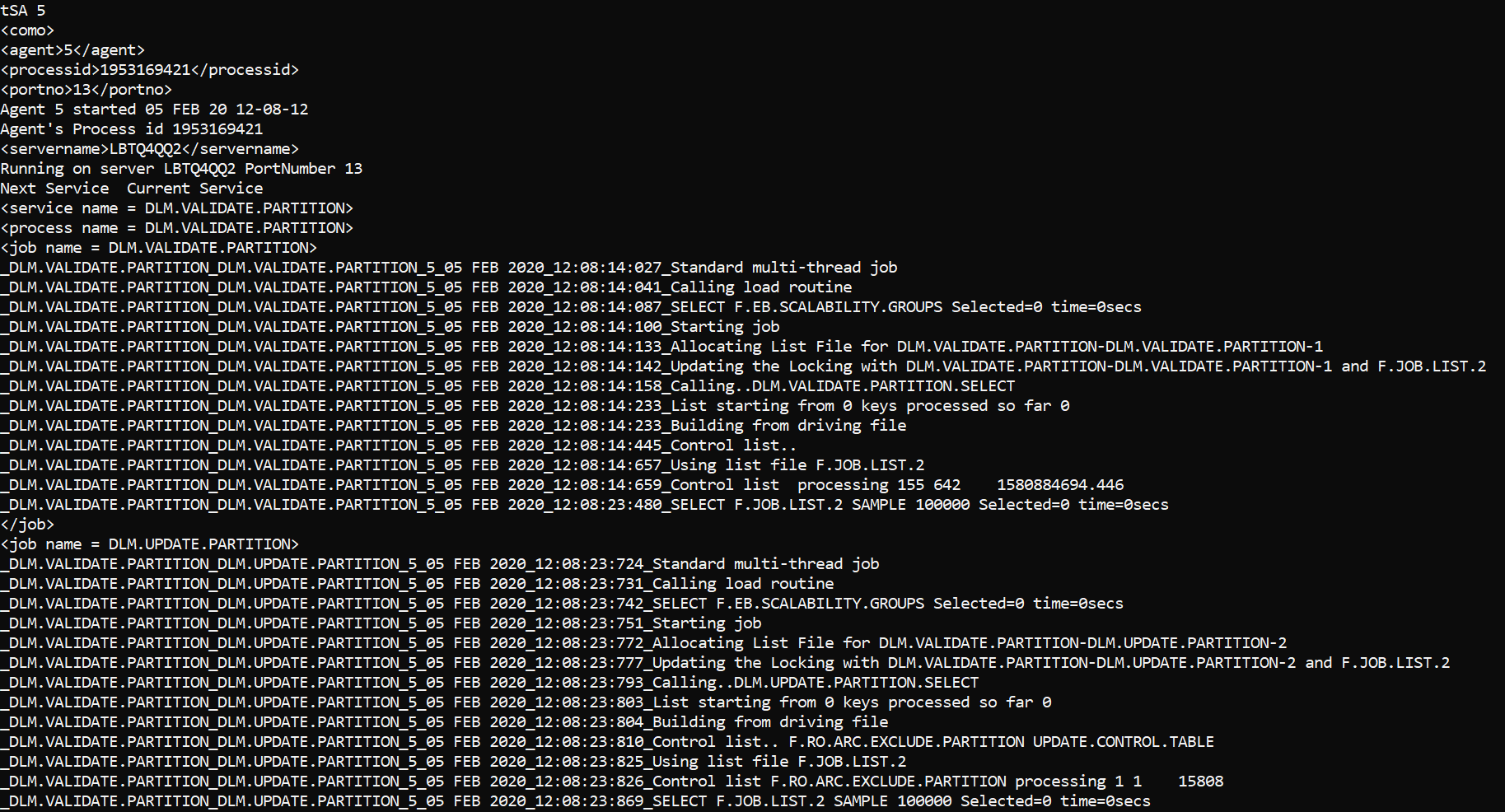Click the job name DLM.VALIDATE.PARTITION line
The width and height of the screenshot is (1505, 812).
[x=158, y=248]
